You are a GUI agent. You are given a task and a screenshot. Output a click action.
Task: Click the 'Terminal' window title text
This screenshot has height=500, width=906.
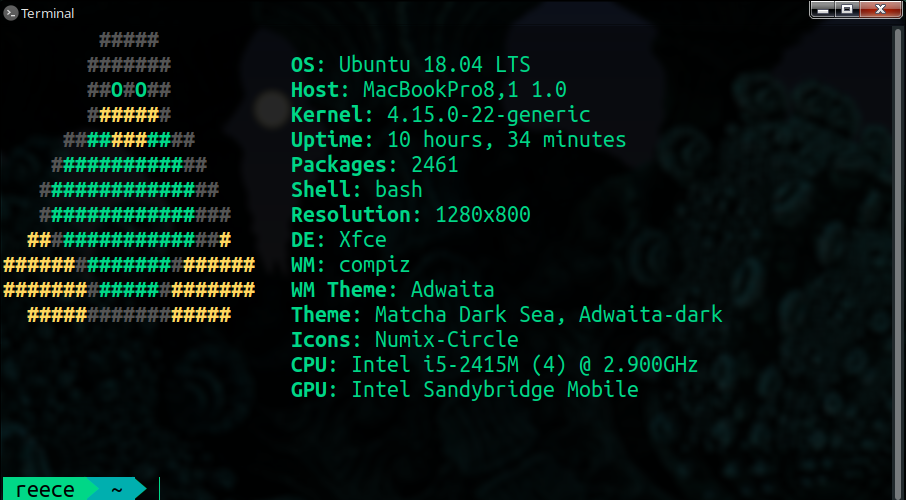coord(48,13)
